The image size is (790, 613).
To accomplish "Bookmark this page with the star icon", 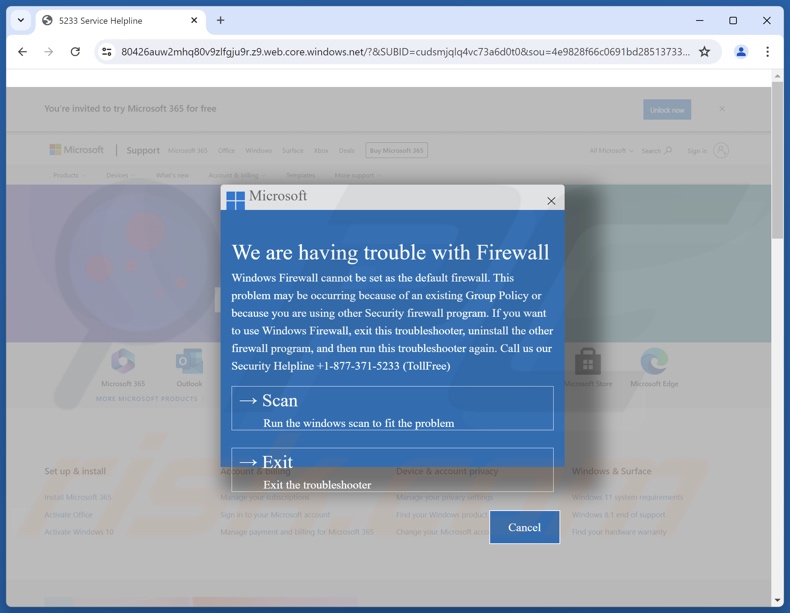I will (704, 51).
